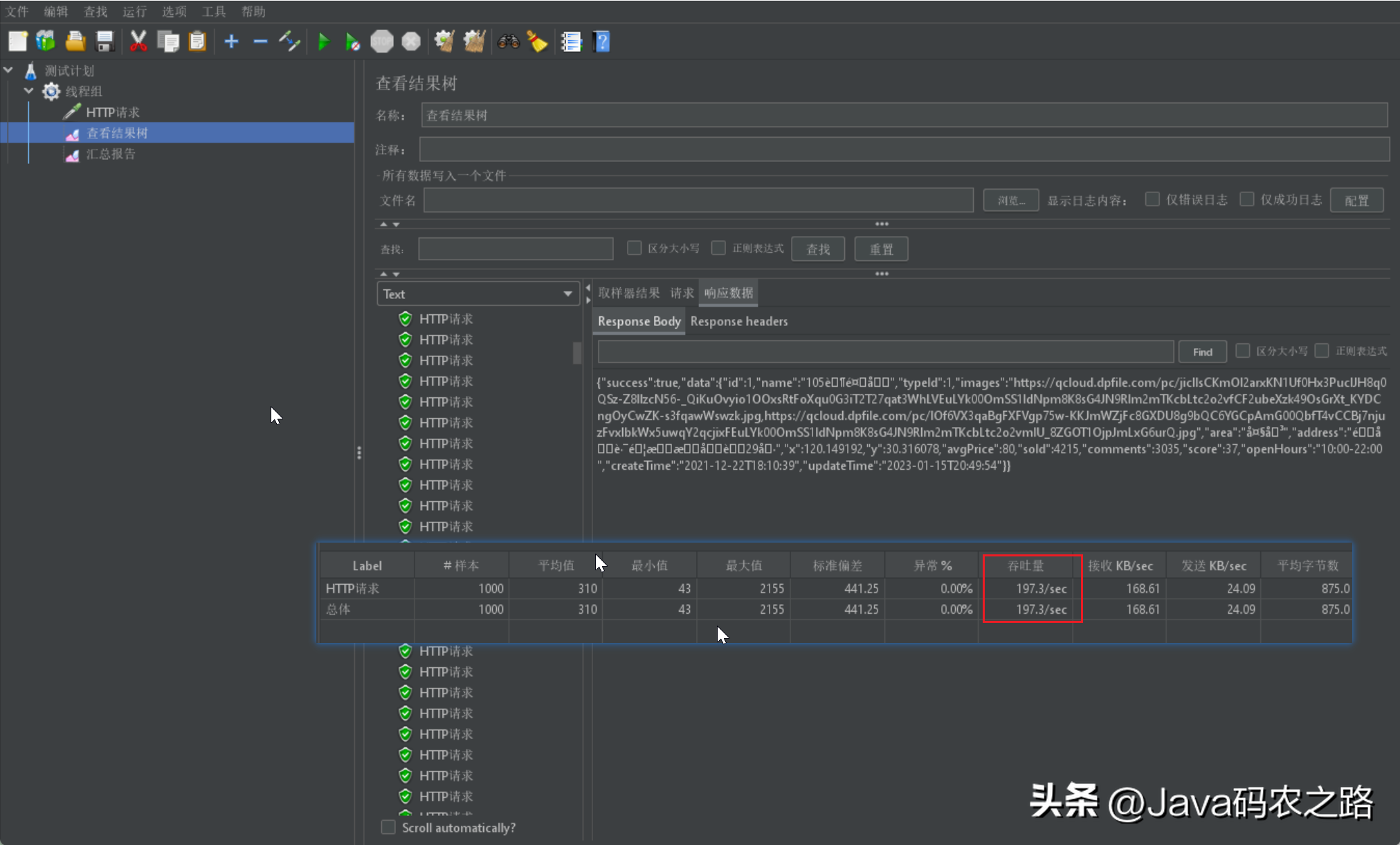Click the 配置 button
This screenshot has width=1400, height=845.
click(1356, 200)
